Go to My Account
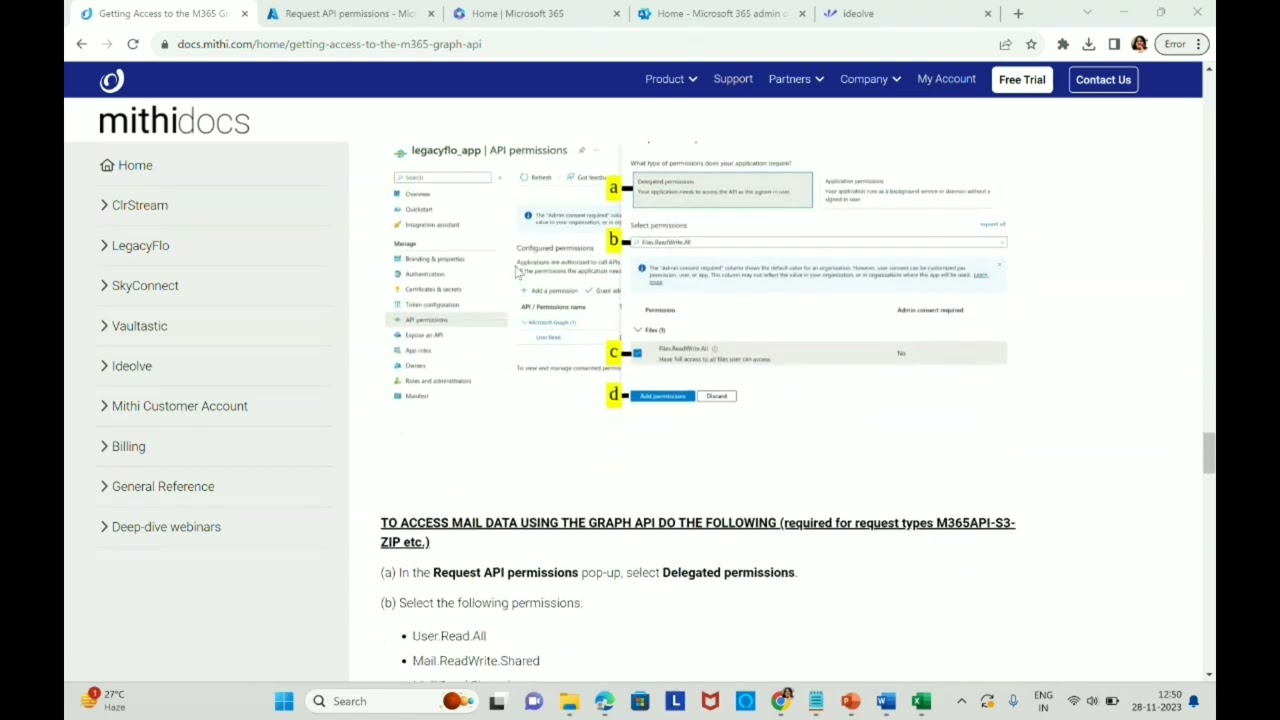This screenshot has height=720, width=1280. pos(946,79)
